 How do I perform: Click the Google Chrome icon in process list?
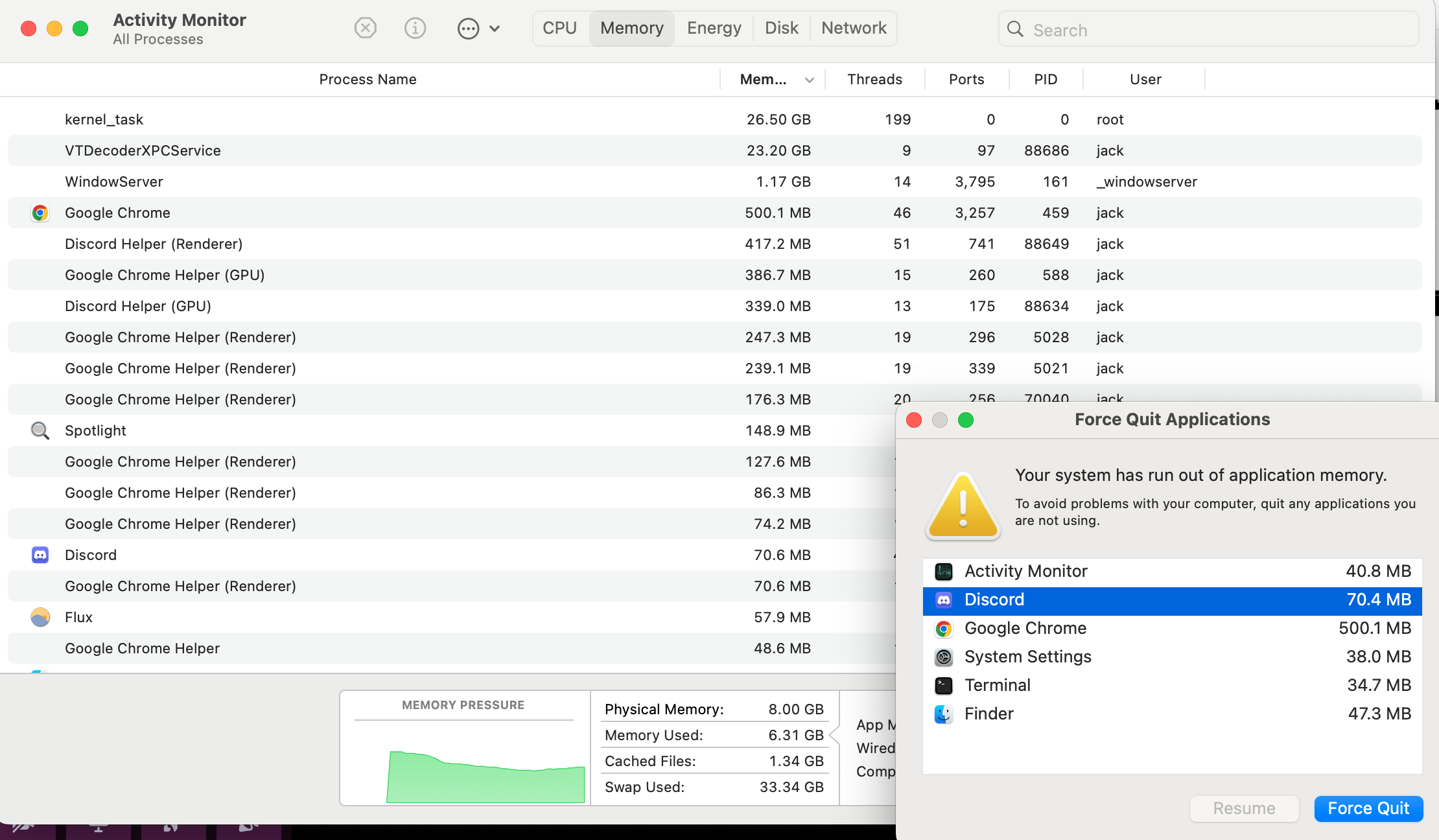pyautogui.click(x=40, y=213)
